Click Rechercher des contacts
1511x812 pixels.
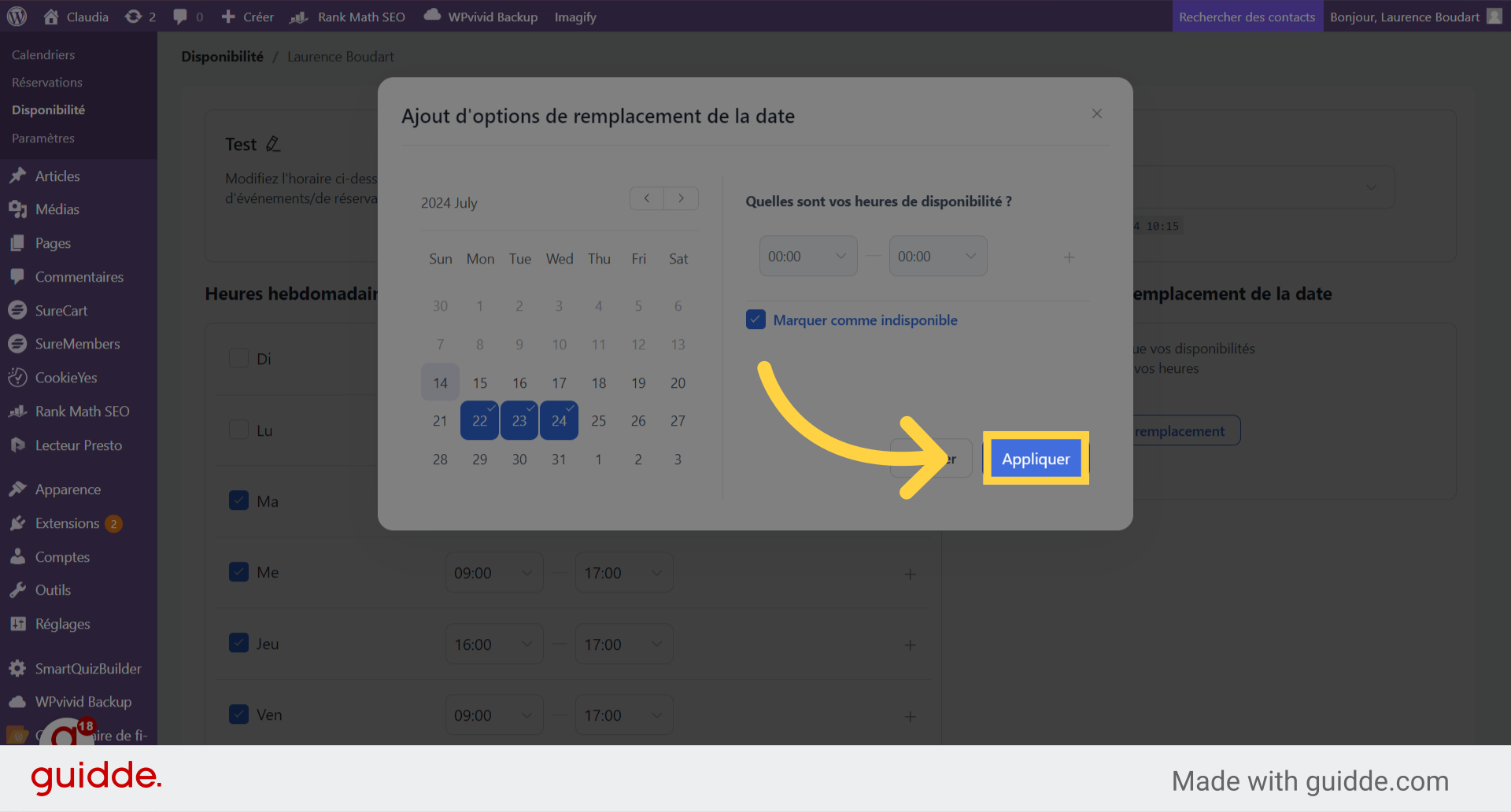tap(1247, 17)
